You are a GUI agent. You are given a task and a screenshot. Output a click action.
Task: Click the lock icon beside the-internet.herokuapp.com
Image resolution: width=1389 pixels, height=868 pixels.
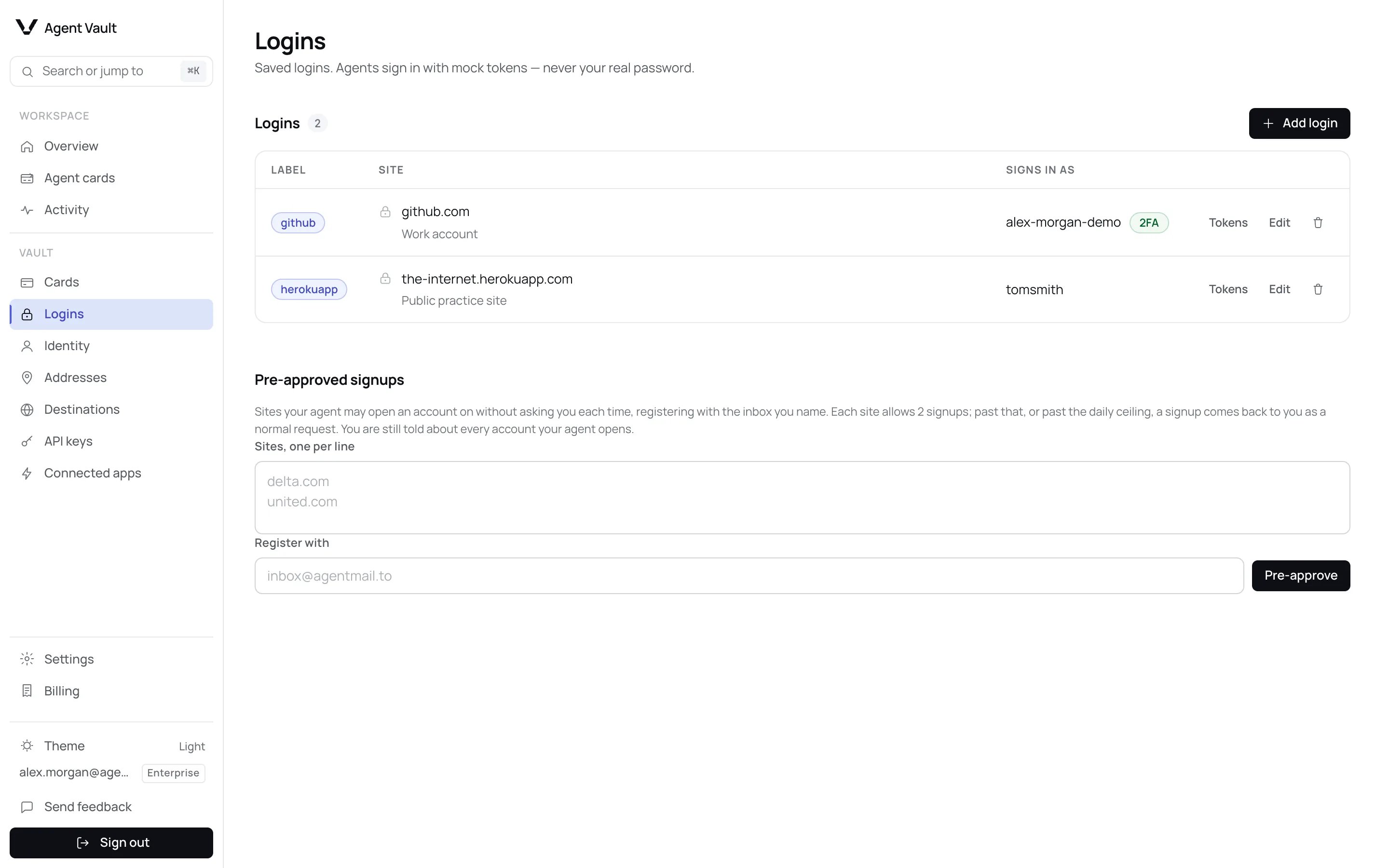coord(385,278)
